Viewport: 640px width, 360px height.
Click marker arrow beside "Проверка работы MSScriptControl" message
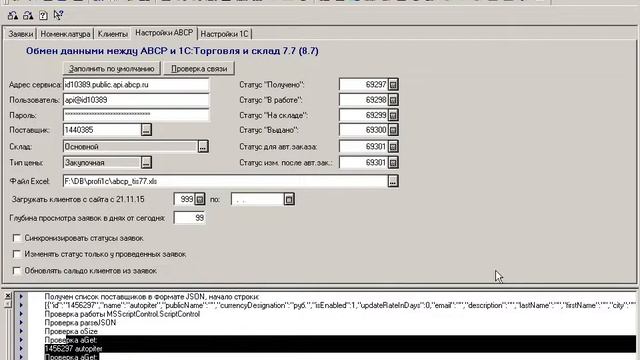point(21,314)
